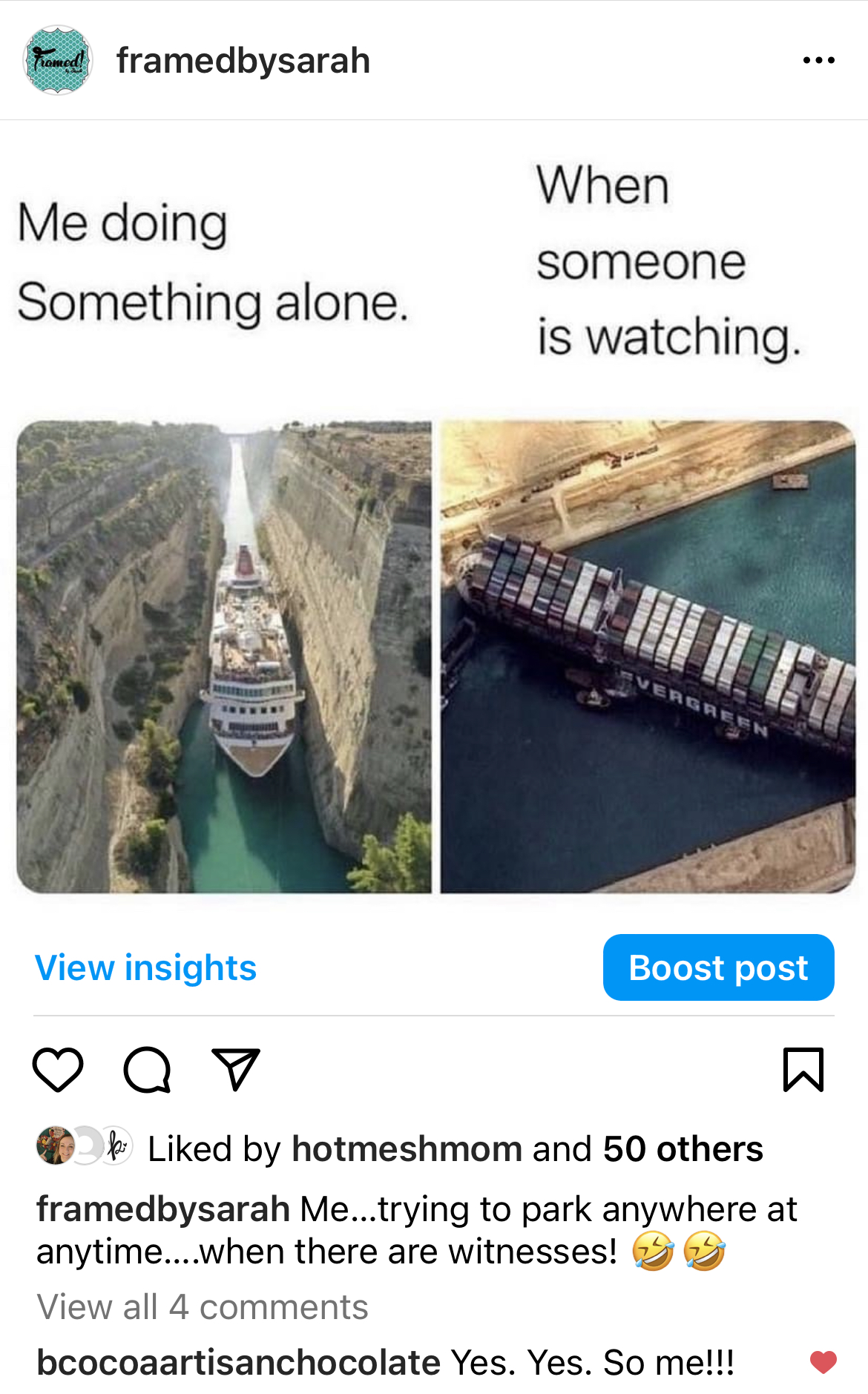View liker avatars next to Liked by
868x1394 pixels.
[x=85, y=1145]
